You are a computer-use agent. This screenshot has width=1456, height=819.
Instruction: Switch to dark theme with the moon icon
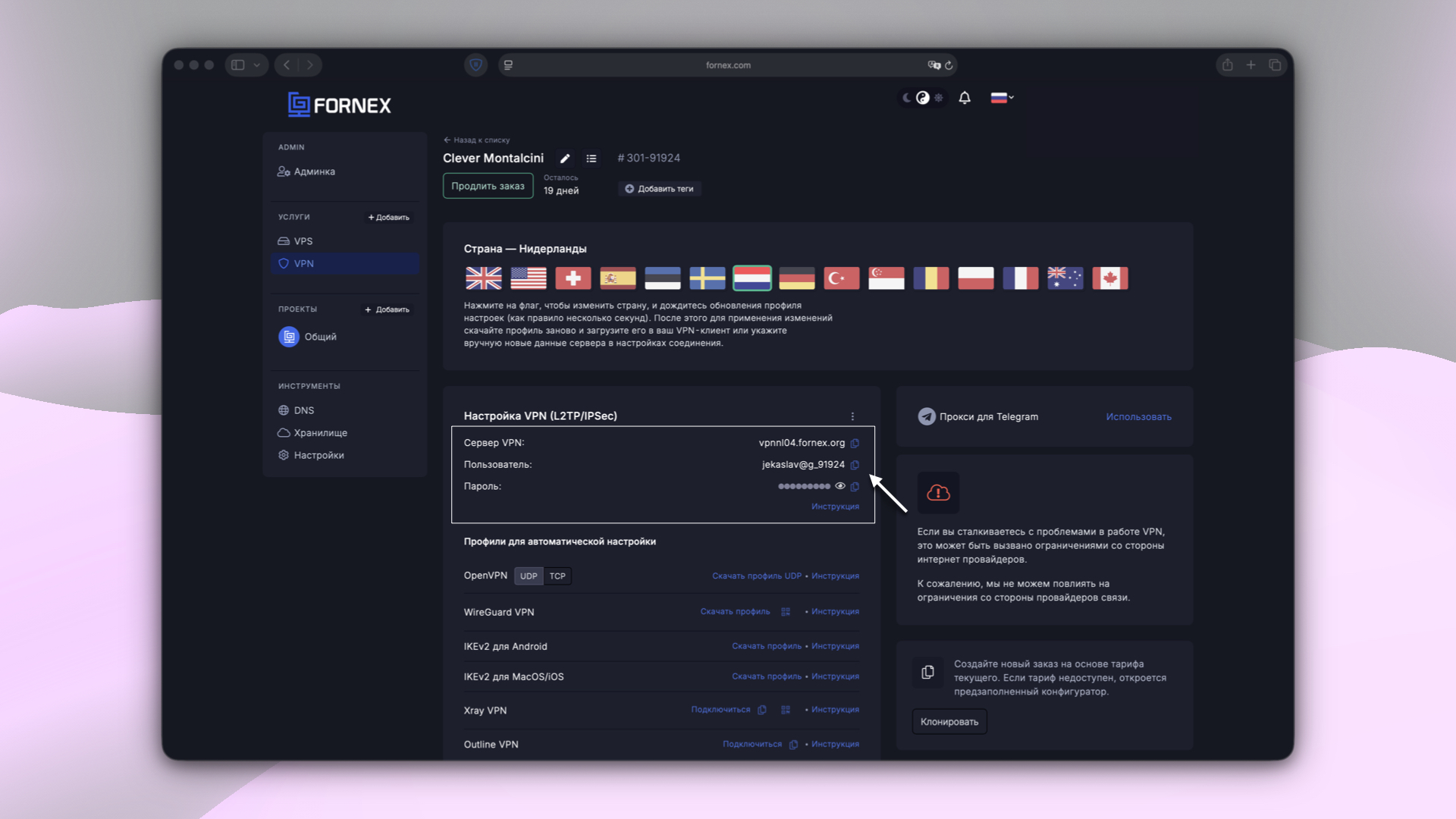tap(907, 98)
